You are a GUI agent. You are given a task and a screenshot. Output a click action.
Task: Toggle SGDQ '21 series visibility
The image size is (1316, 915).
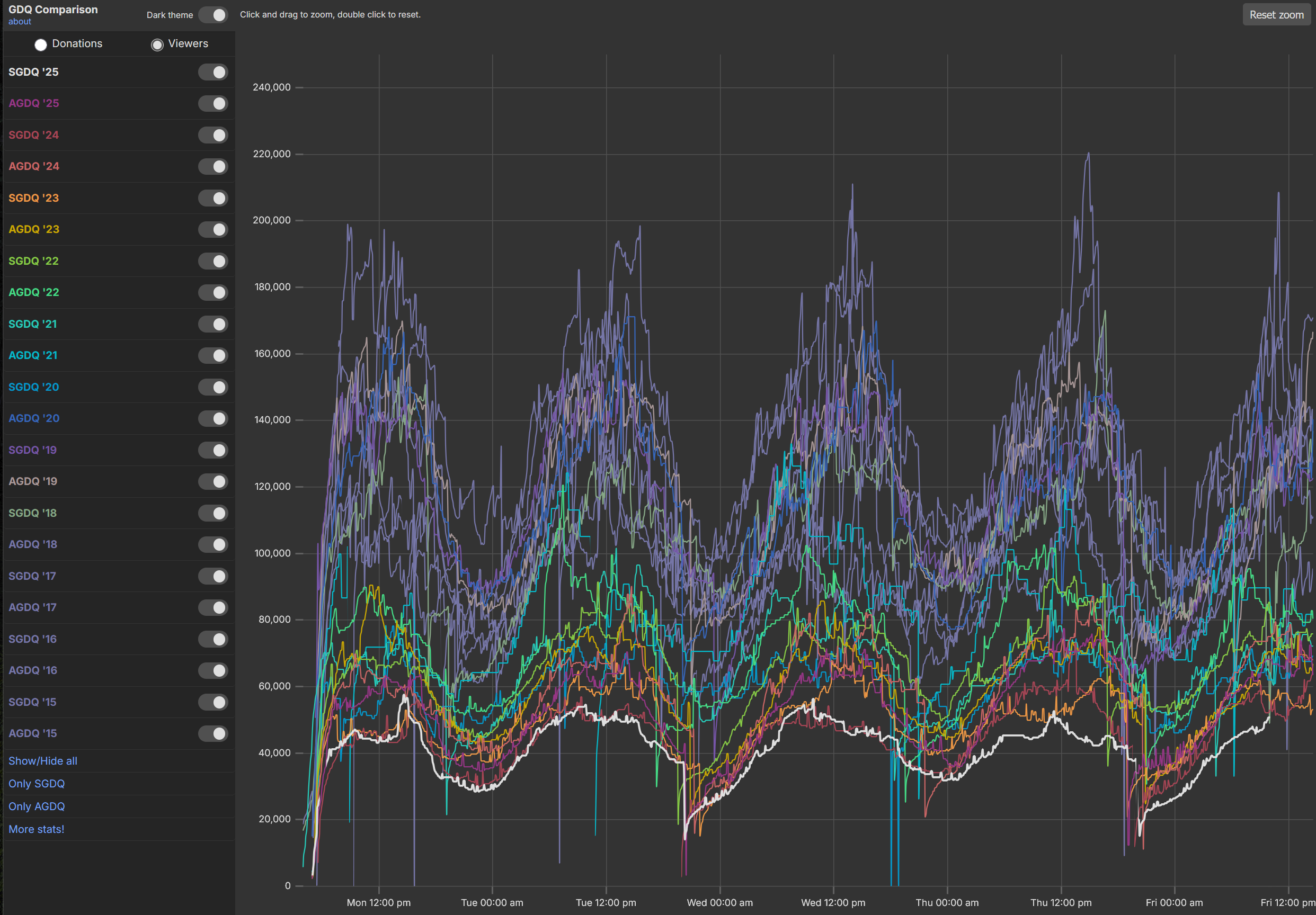pos(212,324)
